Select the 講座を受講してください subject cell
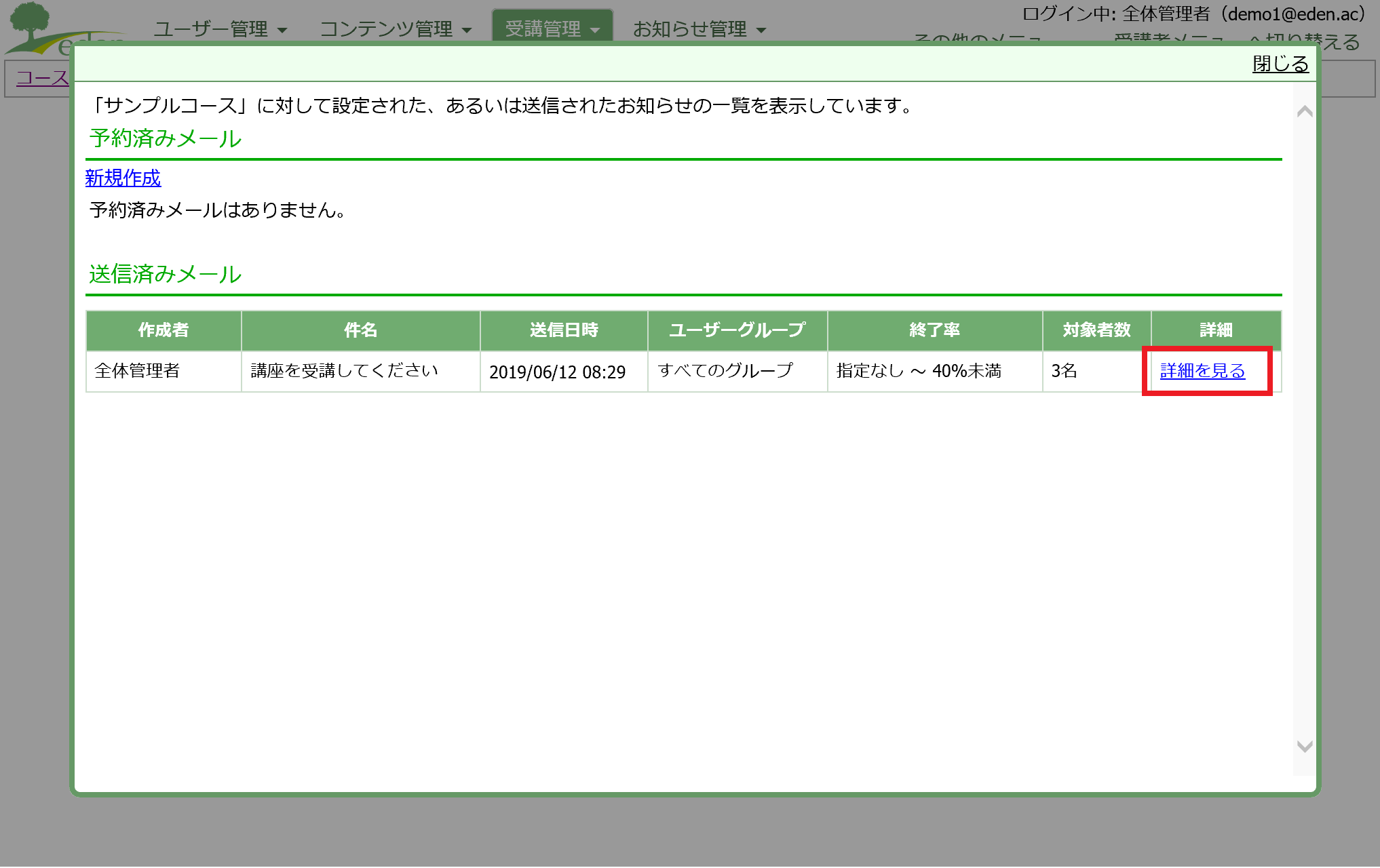 coord(345,371)
